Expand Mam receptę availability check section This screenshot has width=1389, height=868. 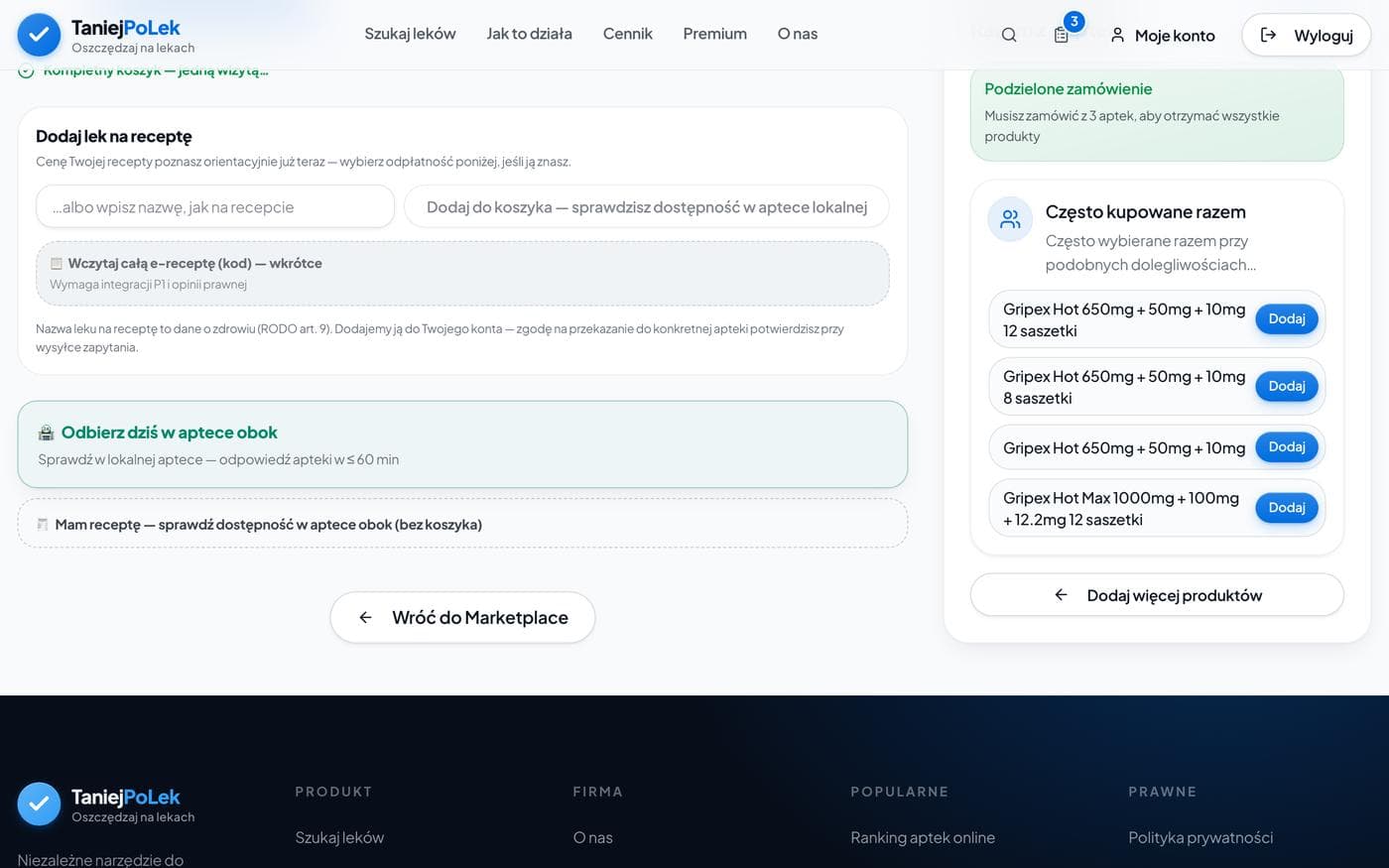[462, 524]
